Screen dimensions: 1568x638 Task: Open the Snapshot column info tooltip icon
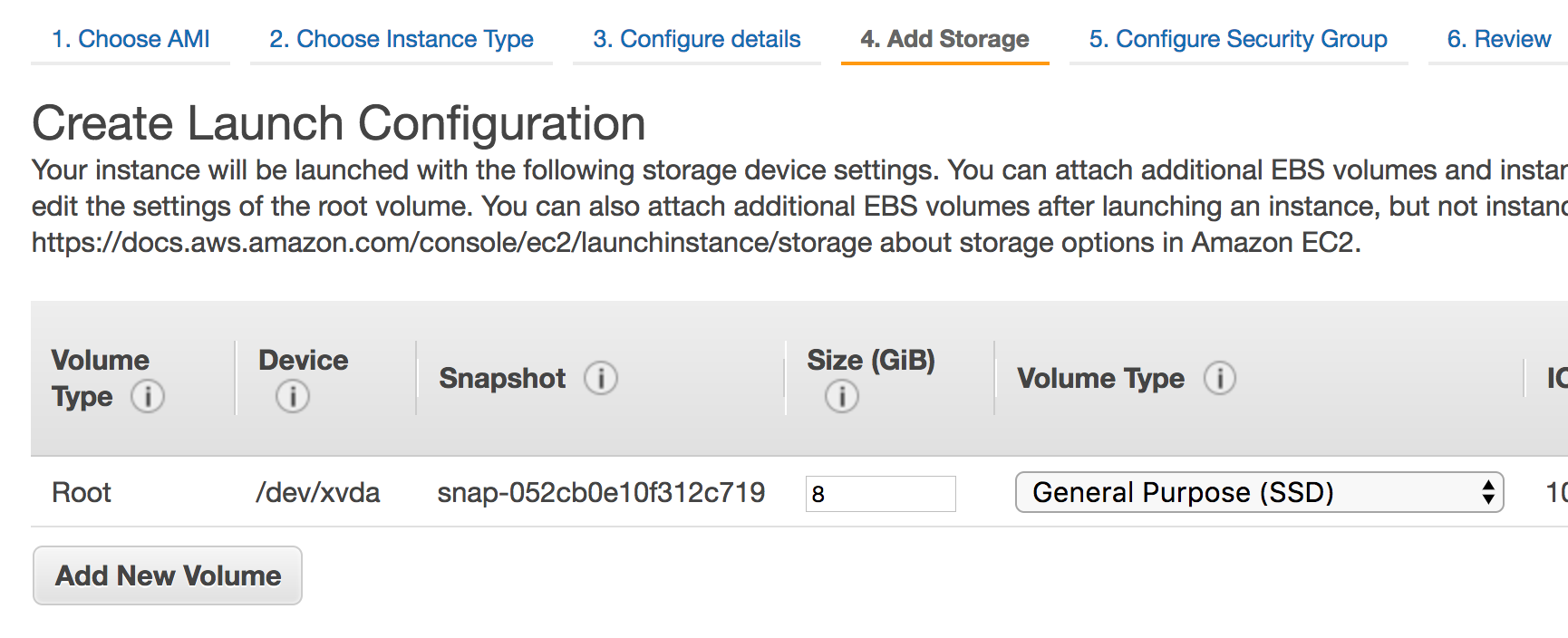coord(601,378)
